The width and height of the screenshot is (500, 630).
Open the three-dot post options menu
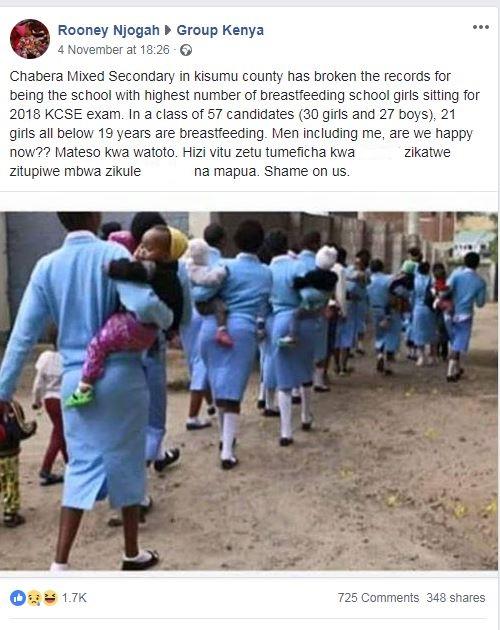(x=481, y=27)
